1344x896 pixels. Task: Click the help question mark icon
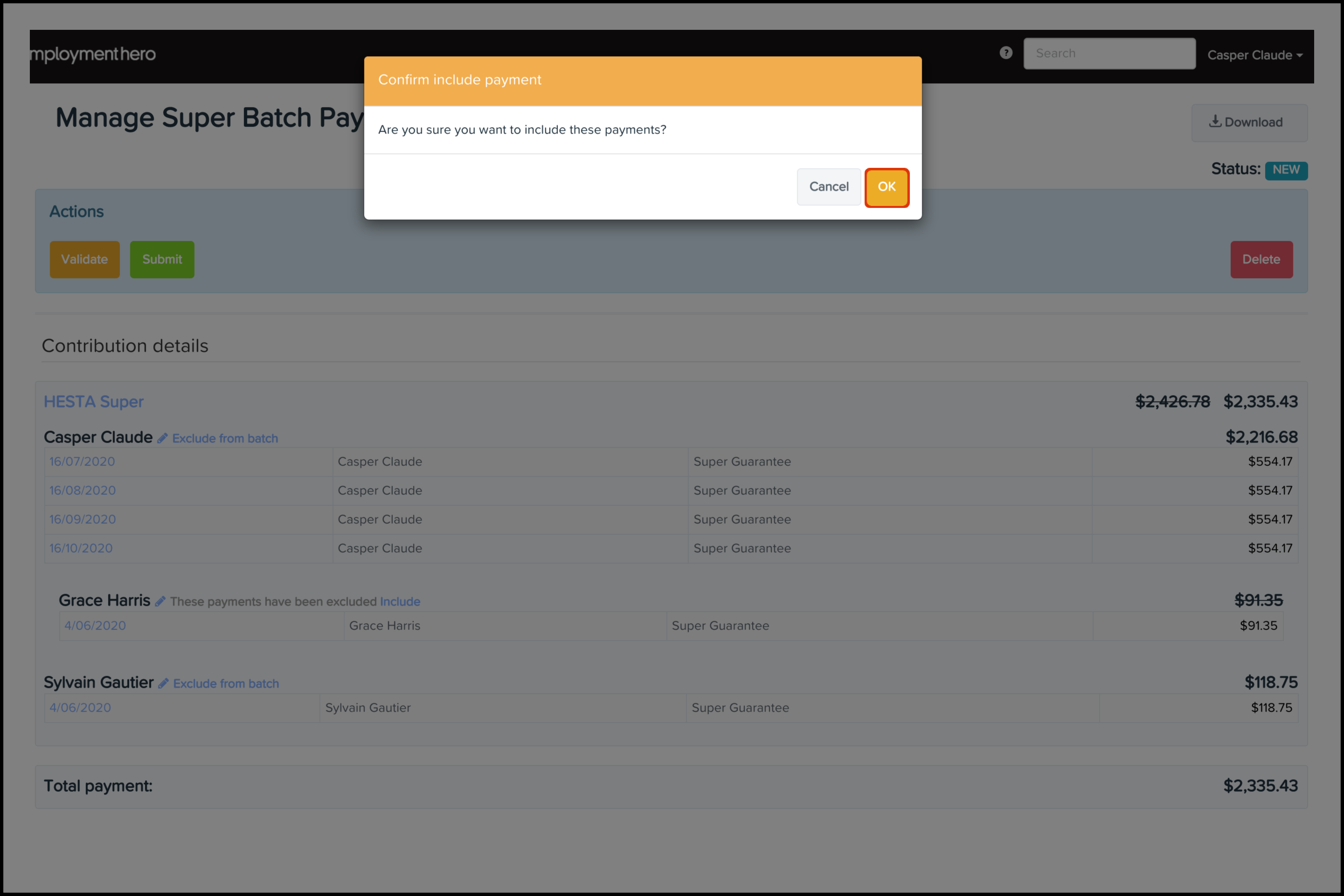click(x=1005, y=53)
